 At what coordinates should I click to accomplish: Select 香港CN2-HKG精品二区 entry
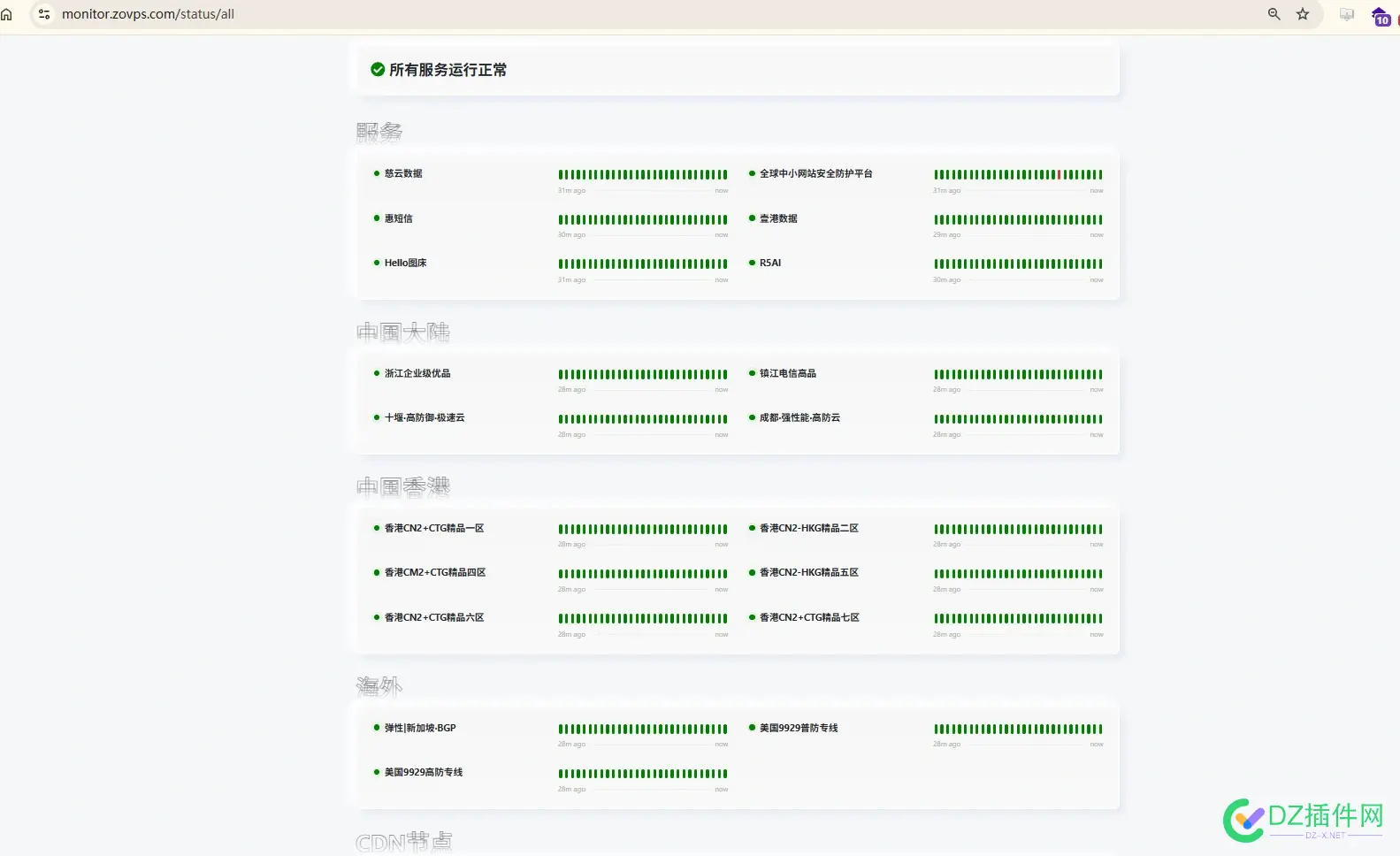[x=809, y=528]
